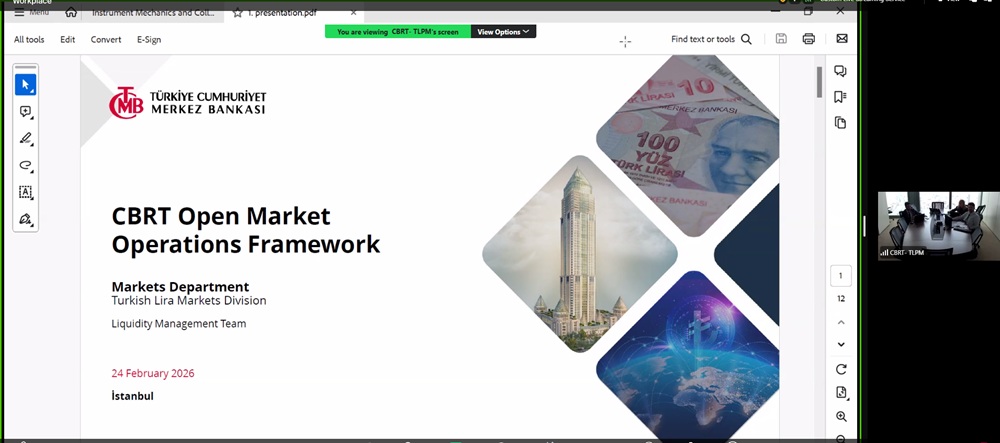
Task: Show the bookmarks panel
Action: (840, 97)
